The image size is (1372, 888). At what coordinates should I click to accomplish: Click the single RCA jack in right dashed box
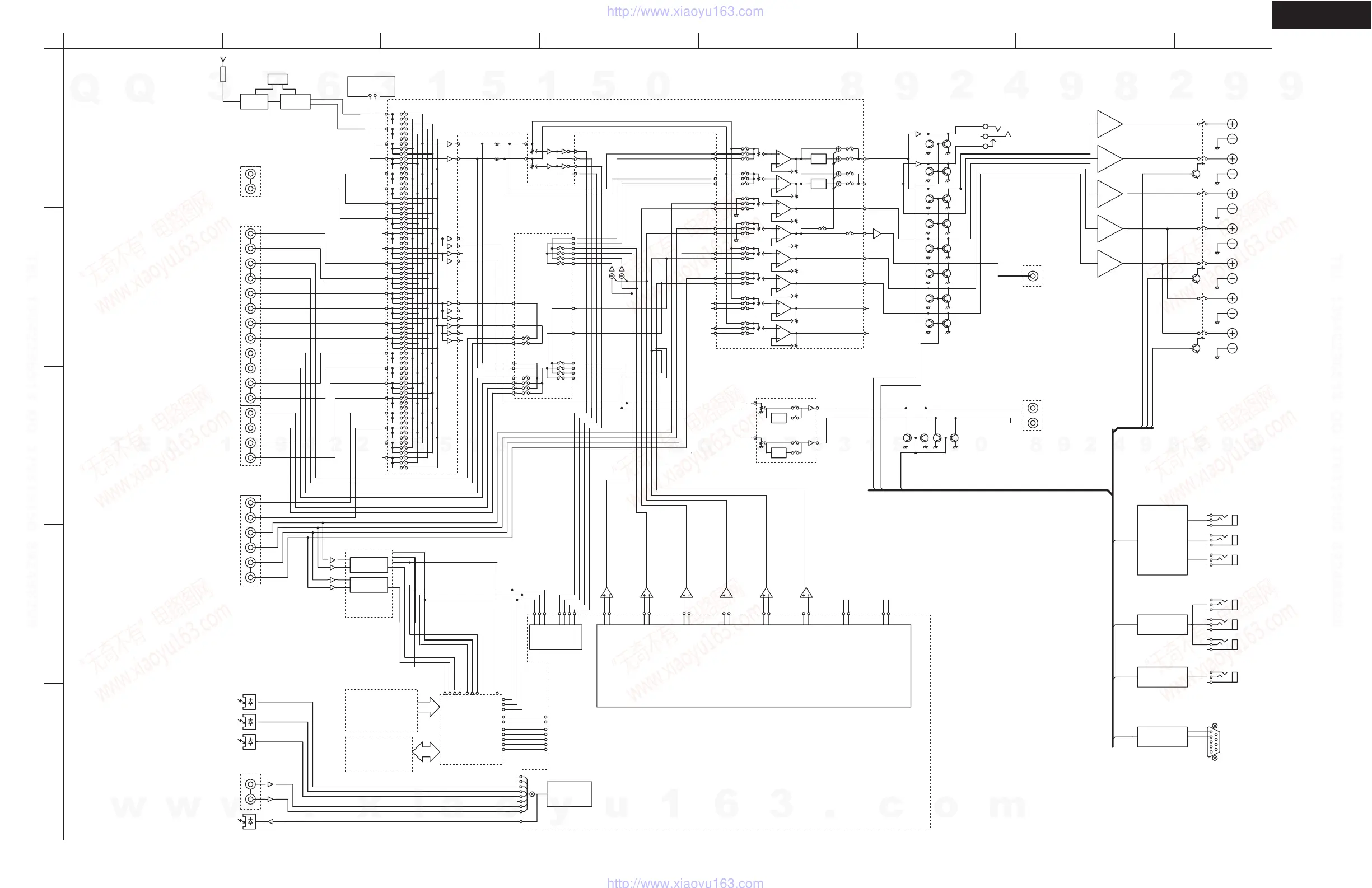(1033, 276)
